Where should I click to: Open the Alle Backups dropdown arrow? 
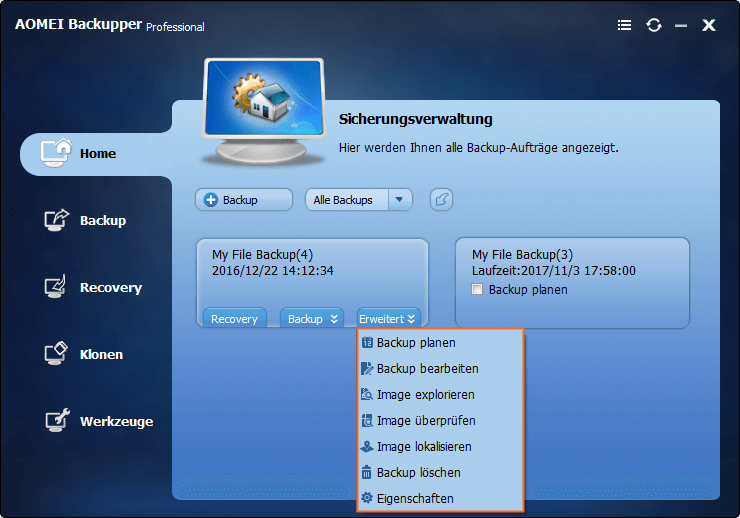[399, 200]
